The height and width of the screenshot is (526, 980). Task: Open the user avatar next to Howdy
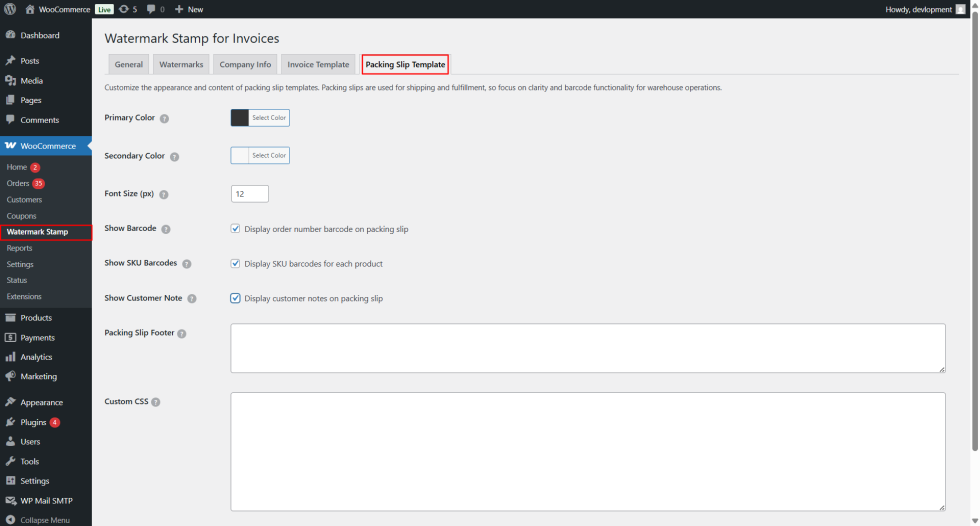[961, 9]
